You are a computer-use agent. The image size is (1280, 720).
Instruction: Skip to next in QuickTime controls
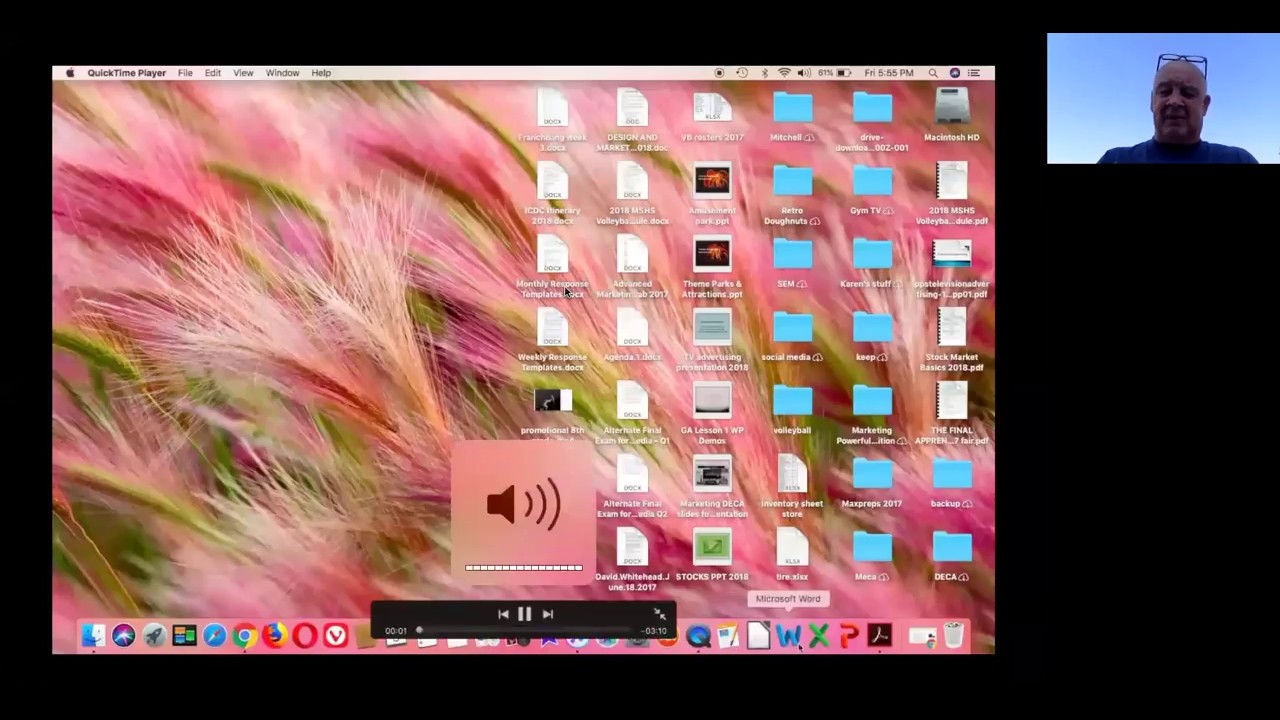click(547, 614)
